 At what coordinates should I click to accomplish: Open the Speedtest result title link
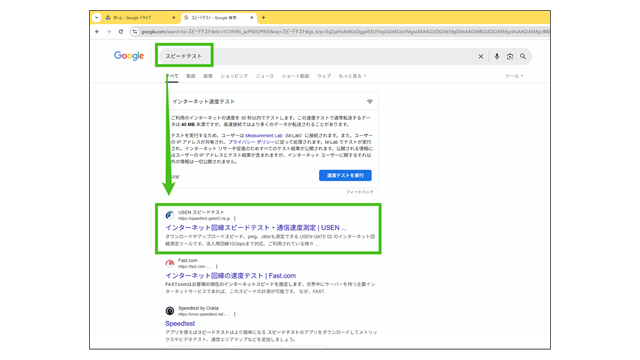tap(180, 324)
